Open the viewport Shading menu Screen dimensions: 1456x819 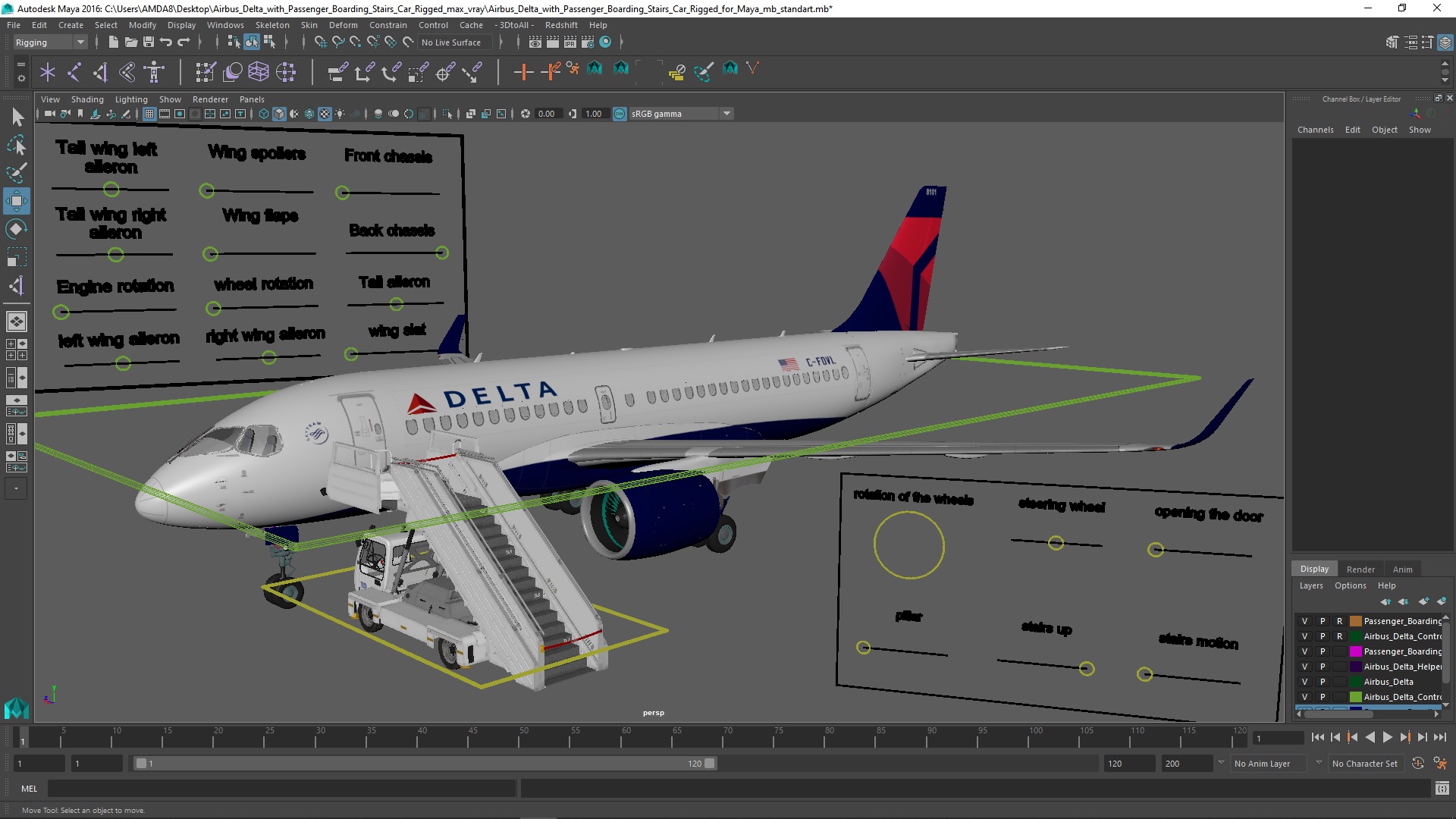click(87, 99)
